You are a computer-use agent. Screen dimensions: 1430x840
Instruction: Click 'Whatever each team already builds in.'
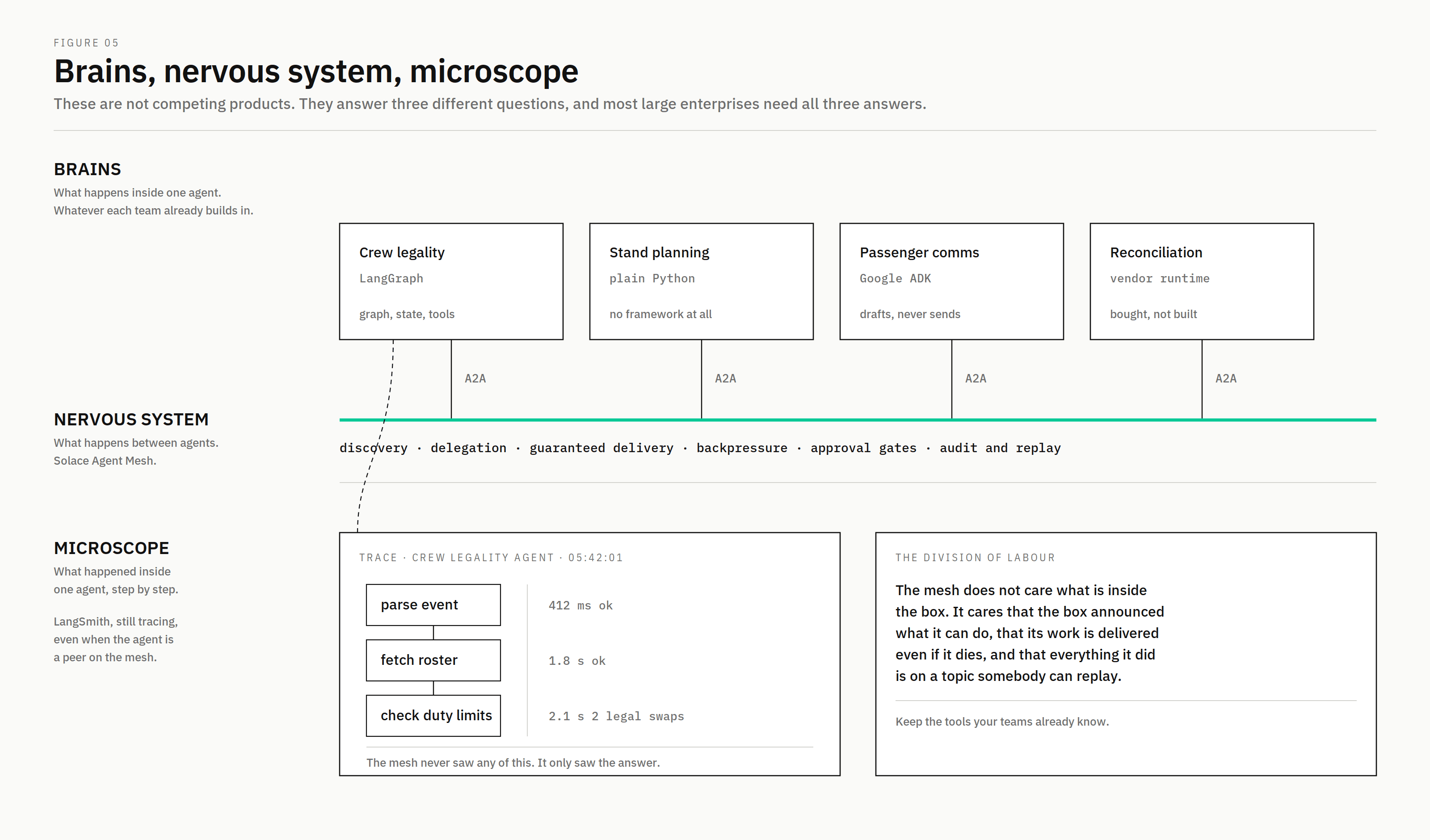[153, 210]
